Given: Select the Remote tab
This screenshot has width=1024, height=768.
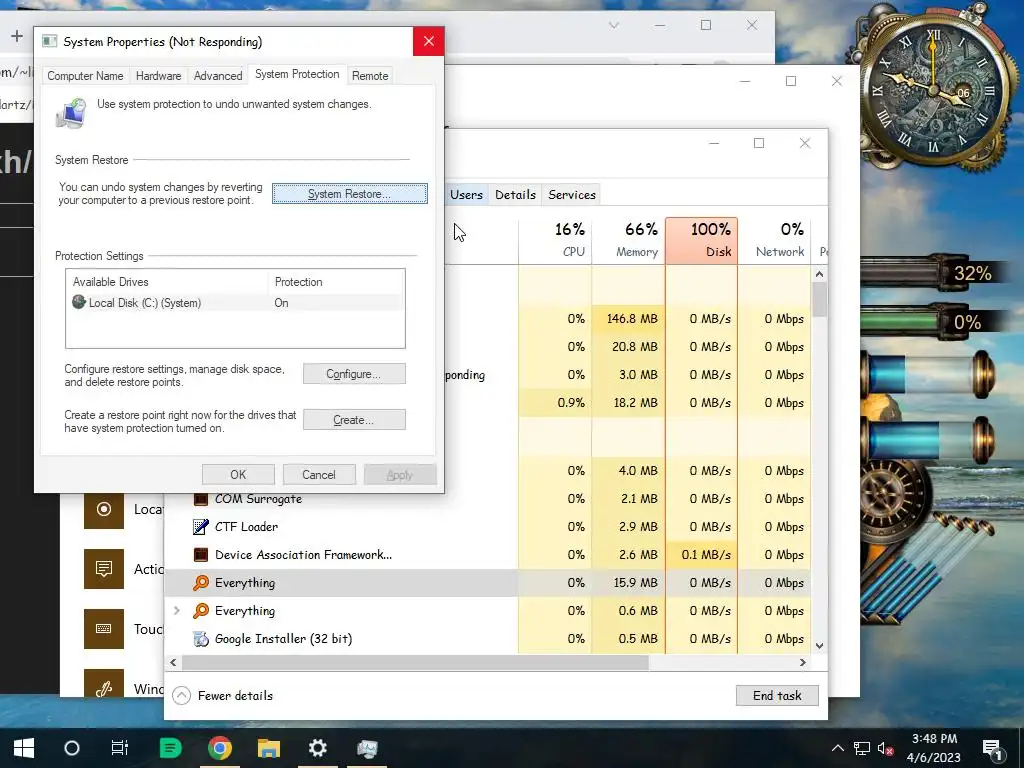Looking at the screenshot, I should point(370,76).
